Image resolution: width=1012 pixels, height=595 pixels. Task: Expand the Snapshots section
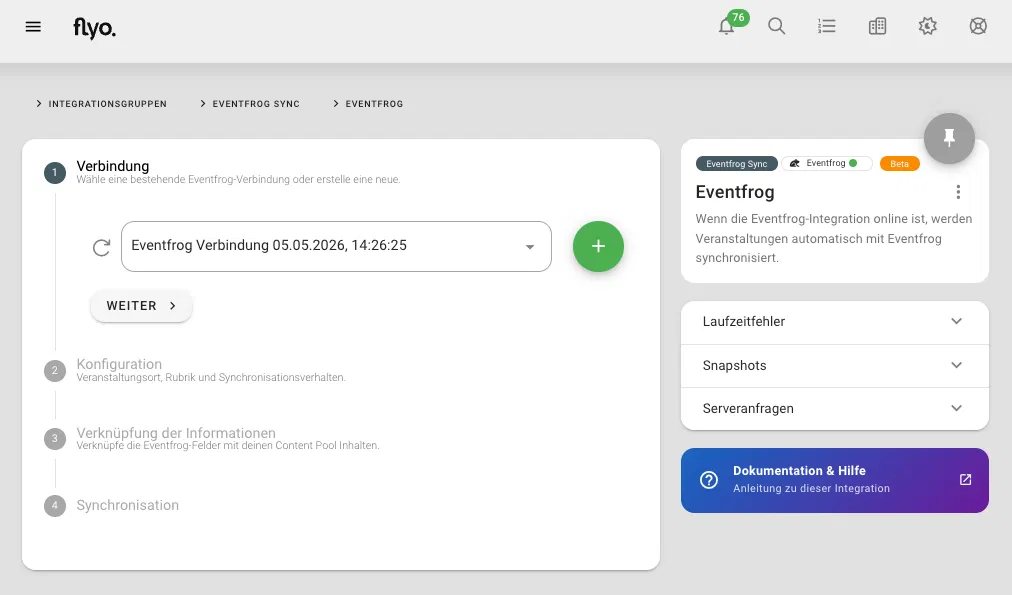[835, 365]
